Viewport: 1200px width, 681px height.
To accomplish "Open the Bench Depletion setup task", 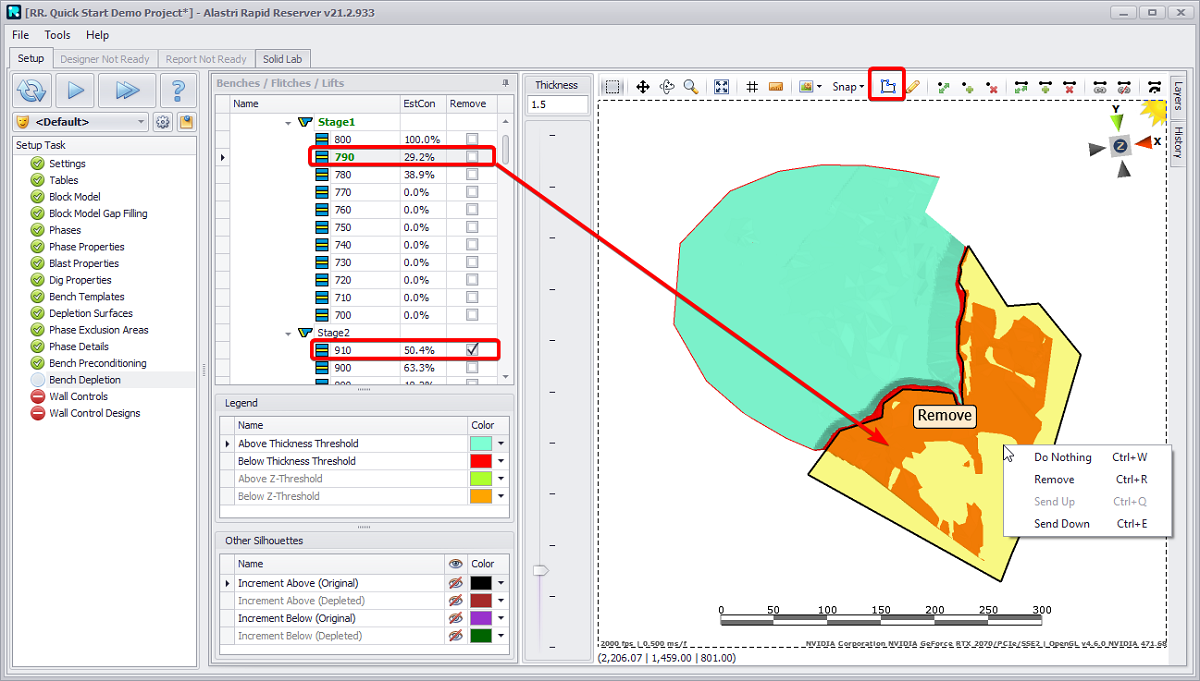I will (85, 380).
